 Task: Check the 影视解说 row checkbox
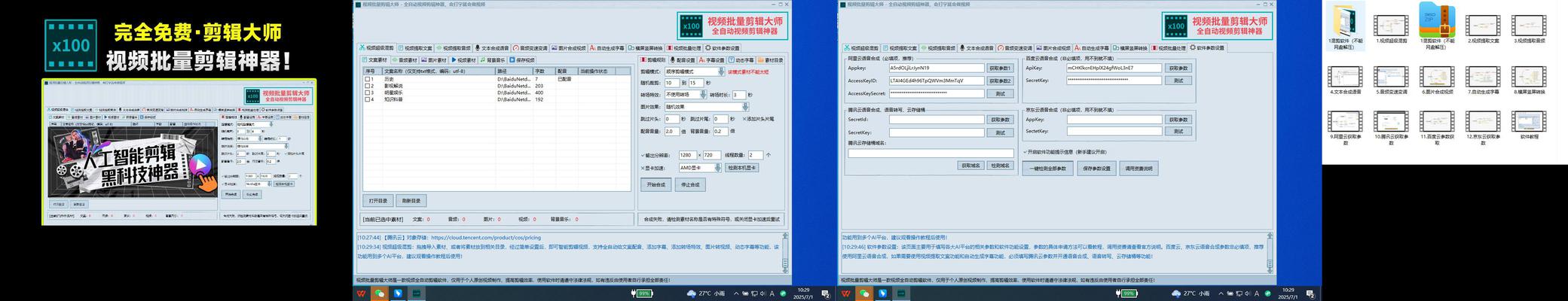pyautogui.click(x=368, y=86)
